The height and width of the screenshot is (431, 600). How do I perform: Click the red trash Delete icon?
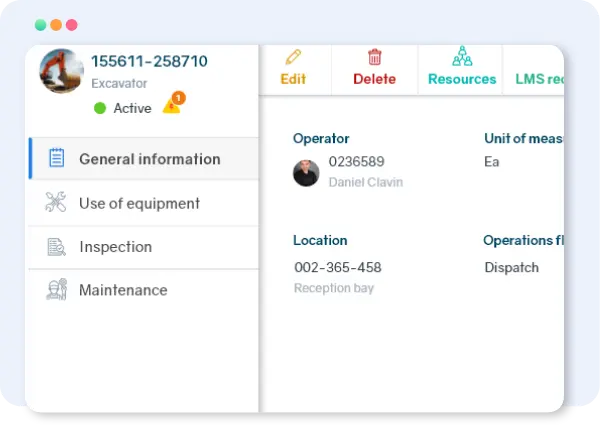375,57
